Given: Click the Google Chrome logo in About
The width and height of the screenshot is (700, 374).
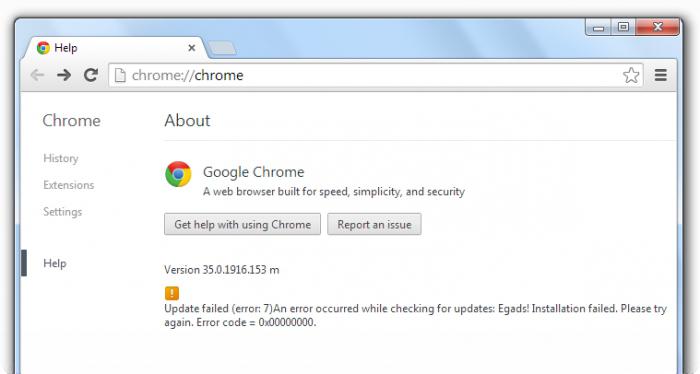Looking at the screenshot, I should point(178,174).
